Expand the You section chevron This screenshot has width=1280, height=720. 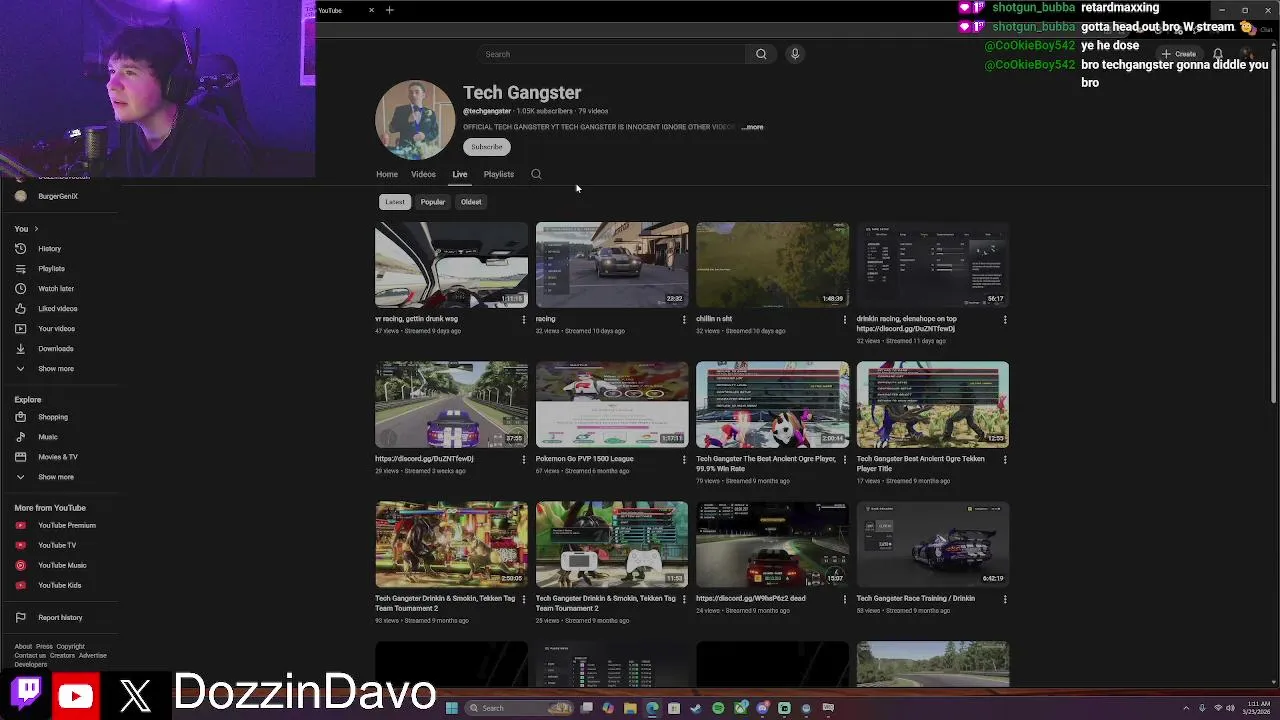tap(36, 229)
